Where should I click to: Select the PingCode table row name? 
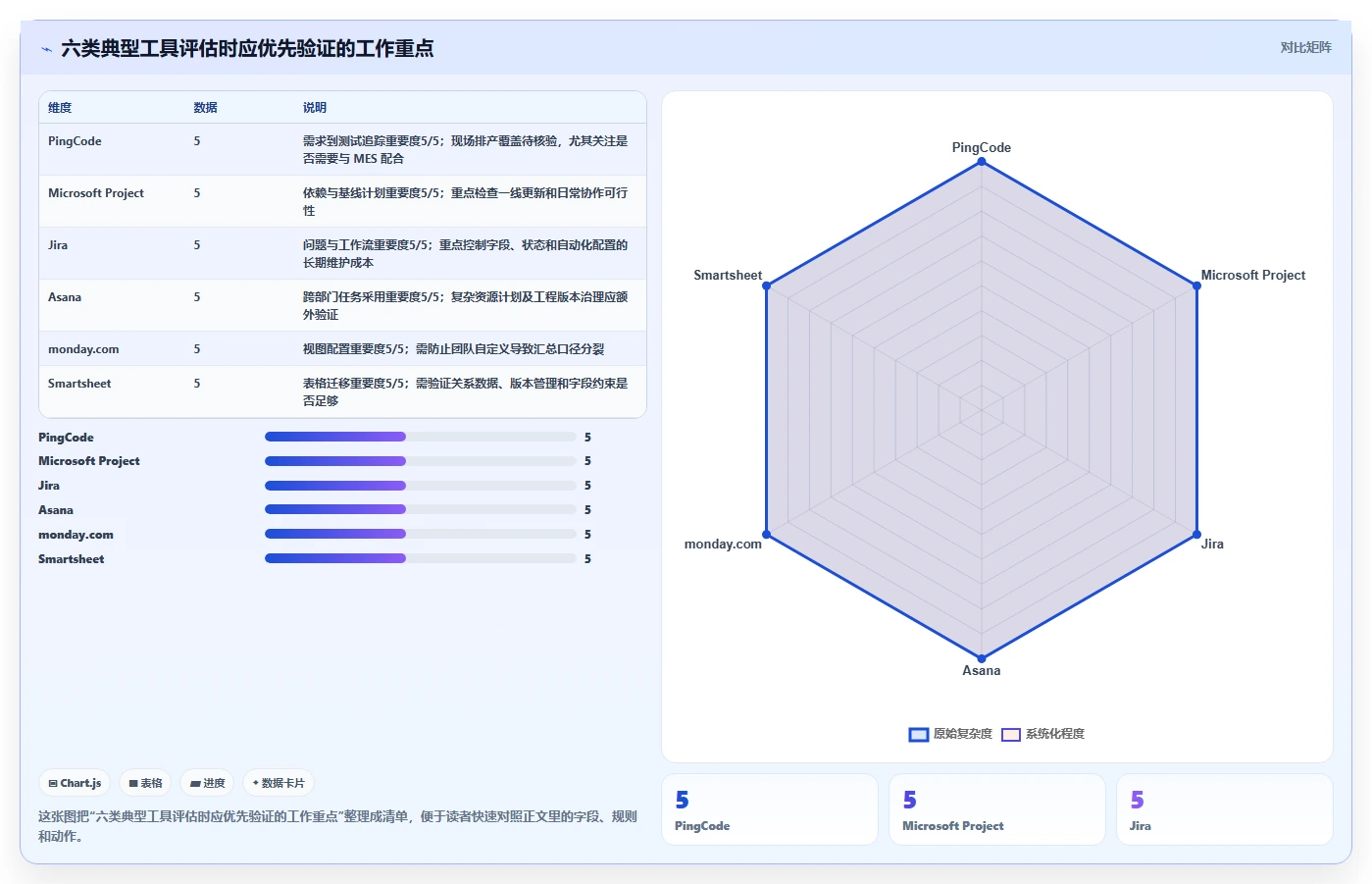coord(75,141)
